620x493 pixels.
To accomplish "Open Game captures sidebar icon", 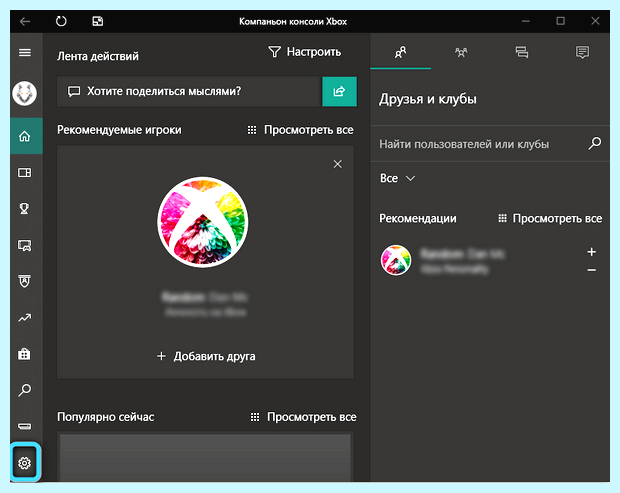I will pos(25,245).
